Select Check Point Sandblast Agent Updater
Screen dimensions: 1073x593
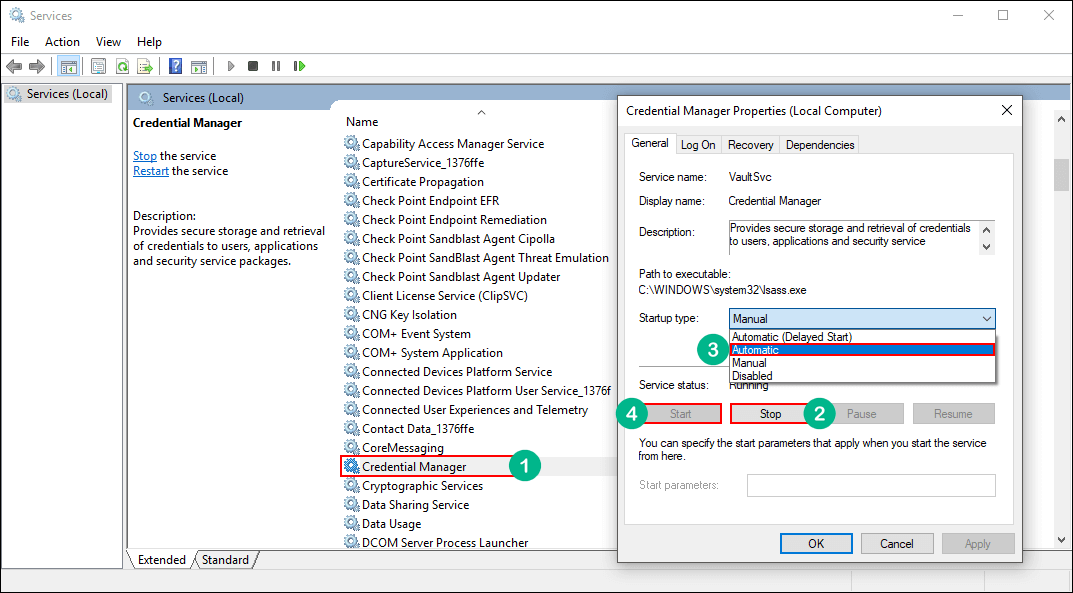point(461,276)
